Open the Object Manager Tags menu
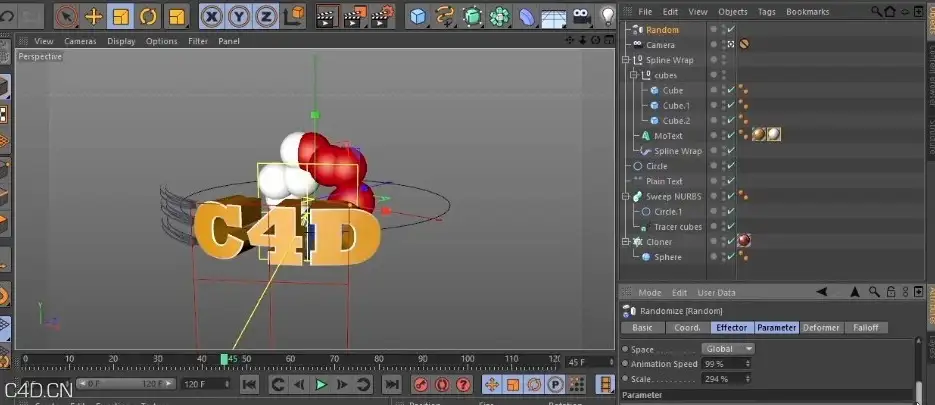Image resolution: width=935 pixels, height=405 pixels. point(767,11)
